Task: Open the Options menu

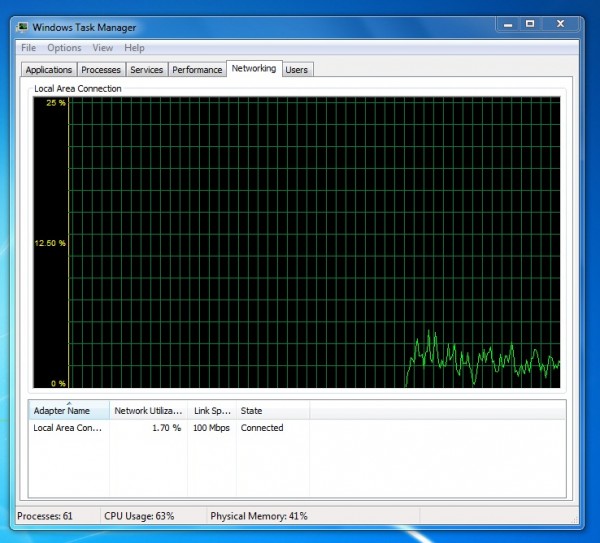Action: tap(64, 48)
